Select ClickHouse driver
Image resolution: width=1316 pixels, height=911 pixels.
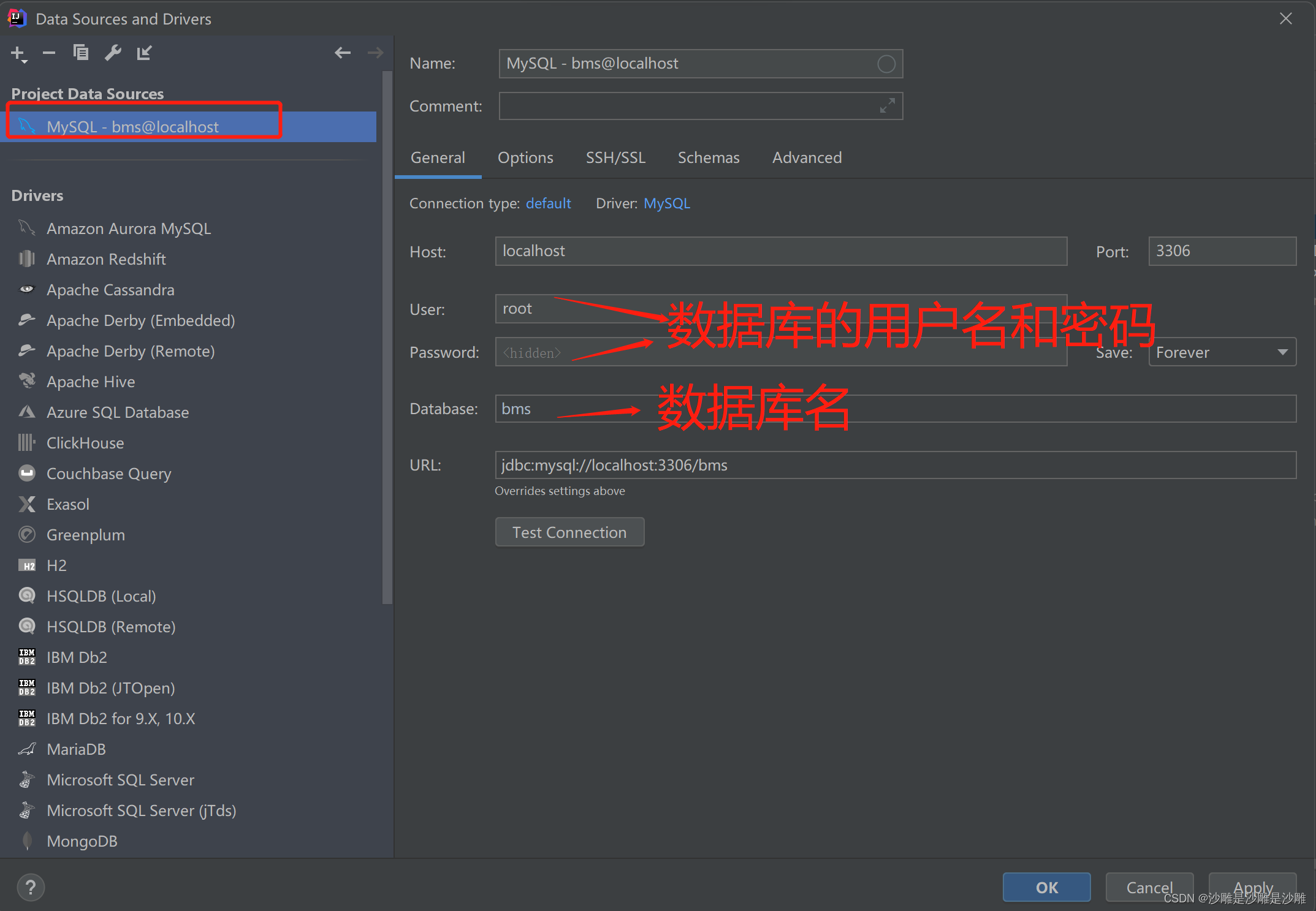188,443
